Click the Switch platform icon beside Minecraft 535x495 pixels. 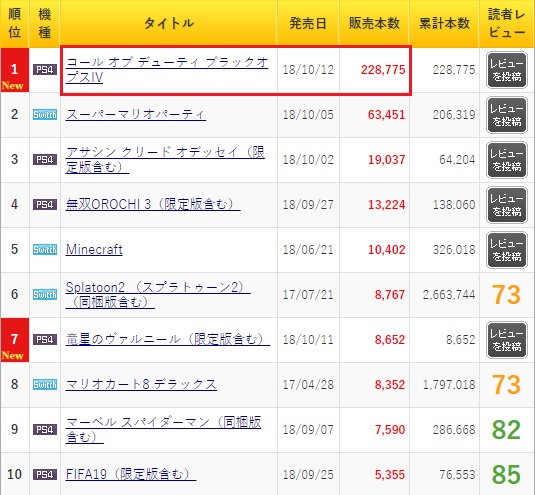[45, 250]
